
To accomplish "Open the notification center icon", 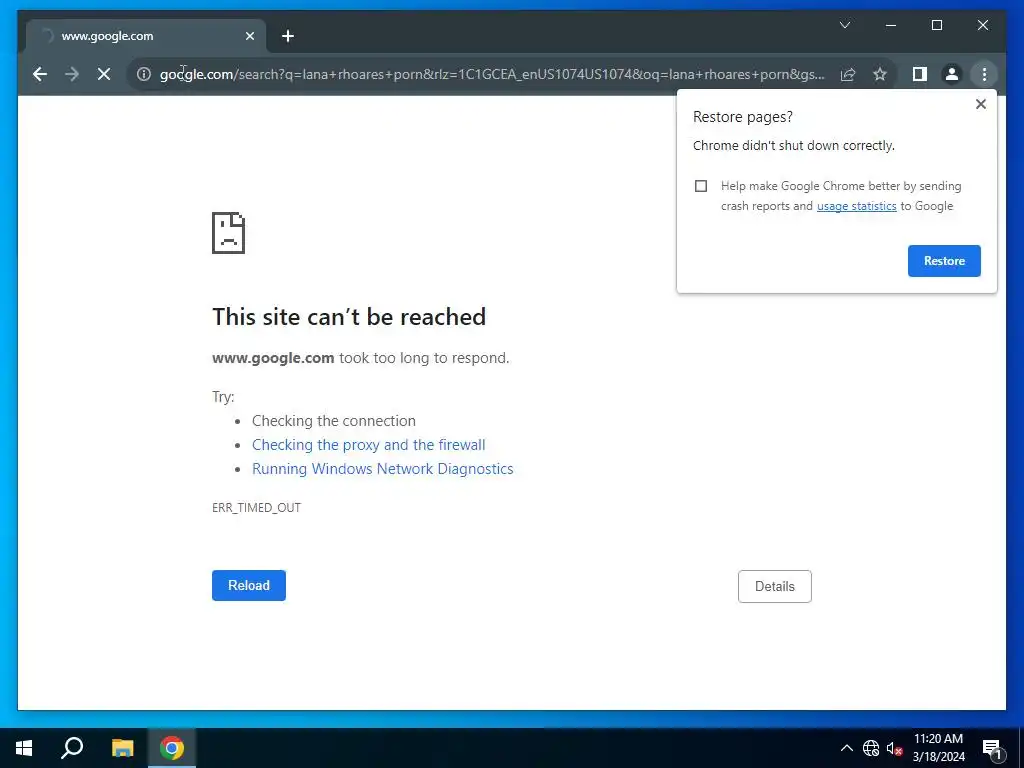I will pyautogui.click(x=992, y=748).
